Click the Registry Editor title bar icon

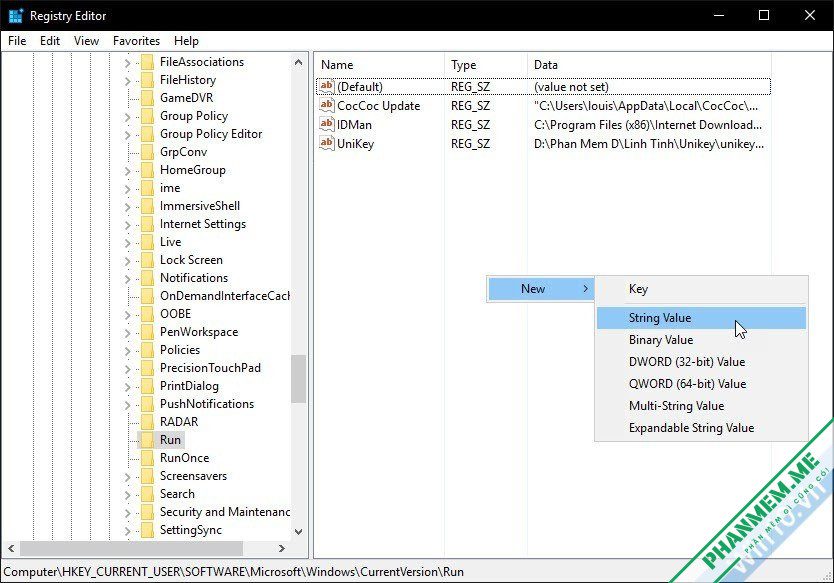click(16, 16)
